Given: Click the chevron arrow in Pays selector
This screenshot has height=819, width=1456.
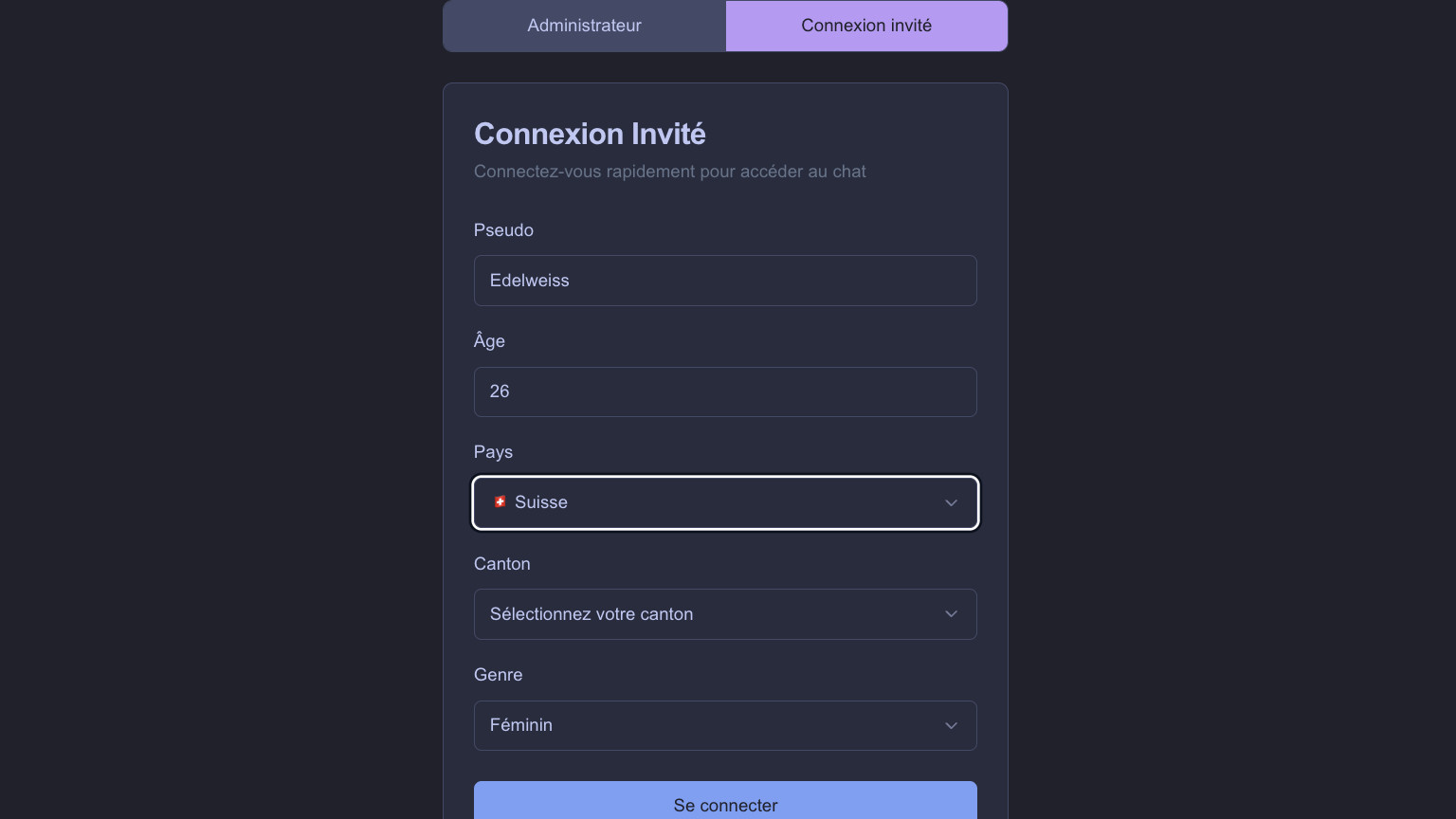Looking at the screenshot, I should (x=951, y=502).
